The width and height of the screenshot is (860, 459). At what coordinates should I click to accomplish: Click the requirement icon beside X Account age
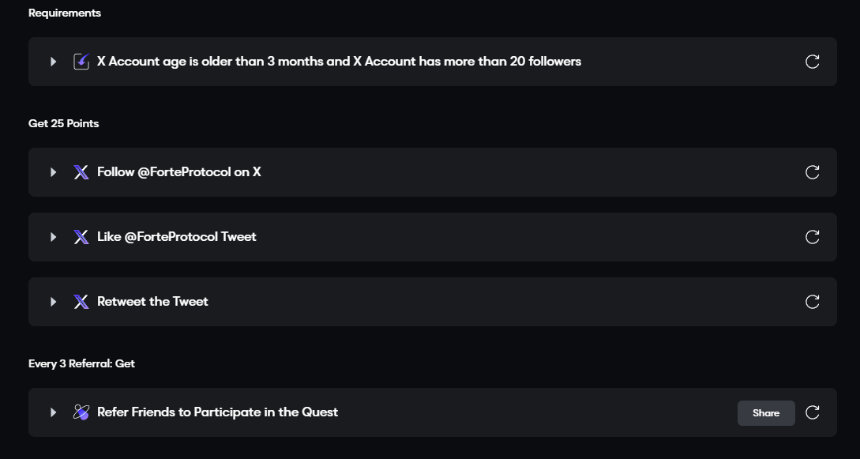click(81, 62)
